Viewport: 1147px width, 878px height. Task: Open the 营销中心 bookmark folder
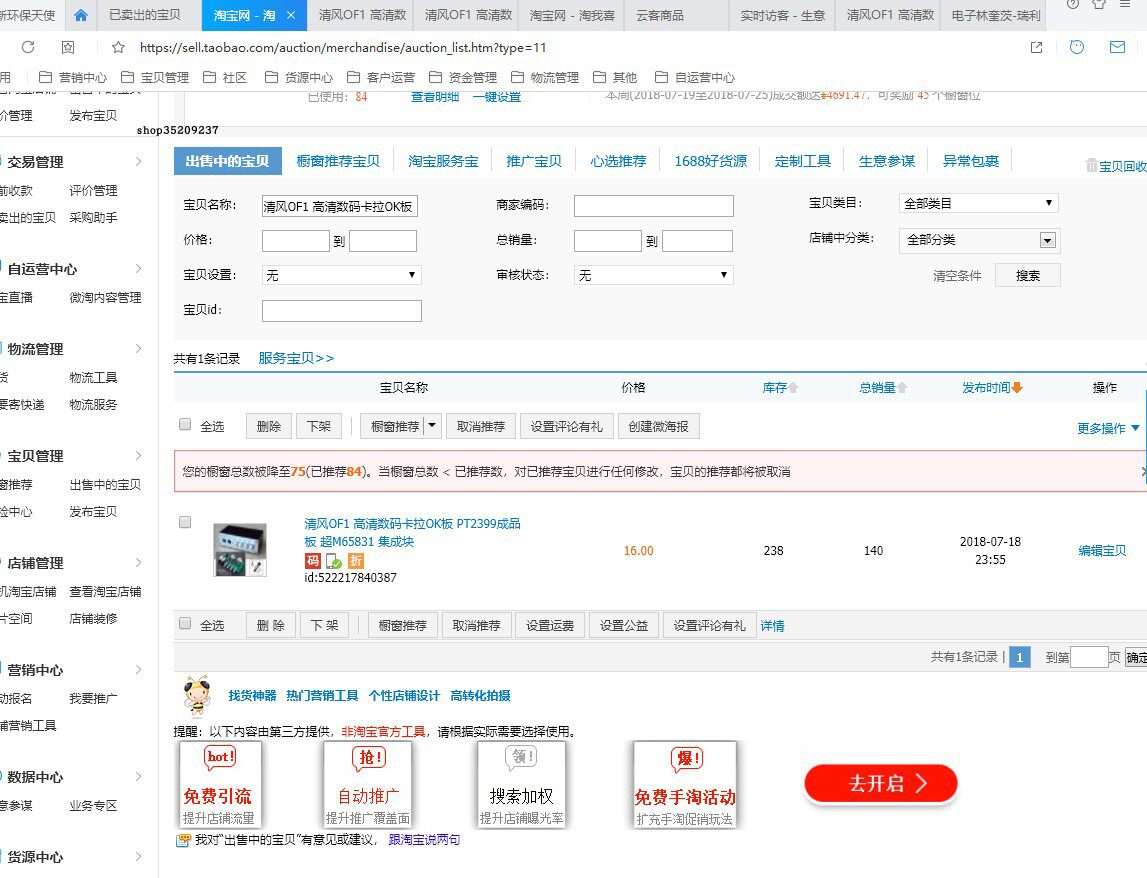click(x=72, y=78)
